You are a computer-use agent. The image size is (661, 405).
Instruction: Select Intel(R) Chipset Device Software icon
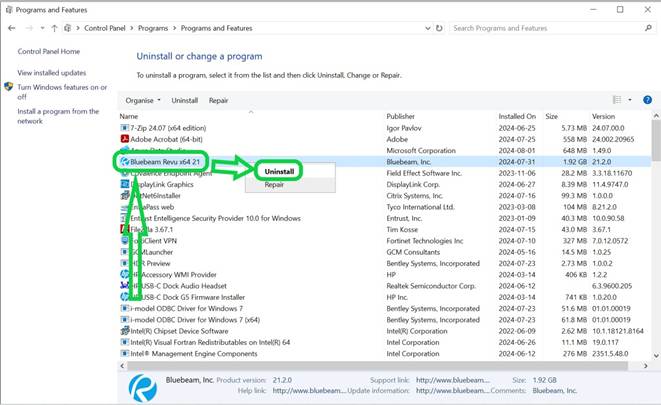coord(124,331)
